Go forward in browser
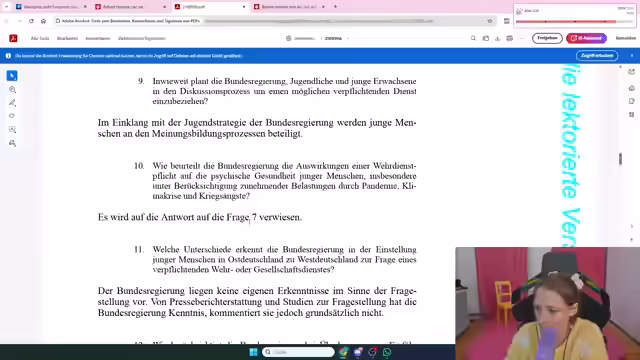Image resolution: width=640 pixels, height=360 pixels. [x=19, y=21]
